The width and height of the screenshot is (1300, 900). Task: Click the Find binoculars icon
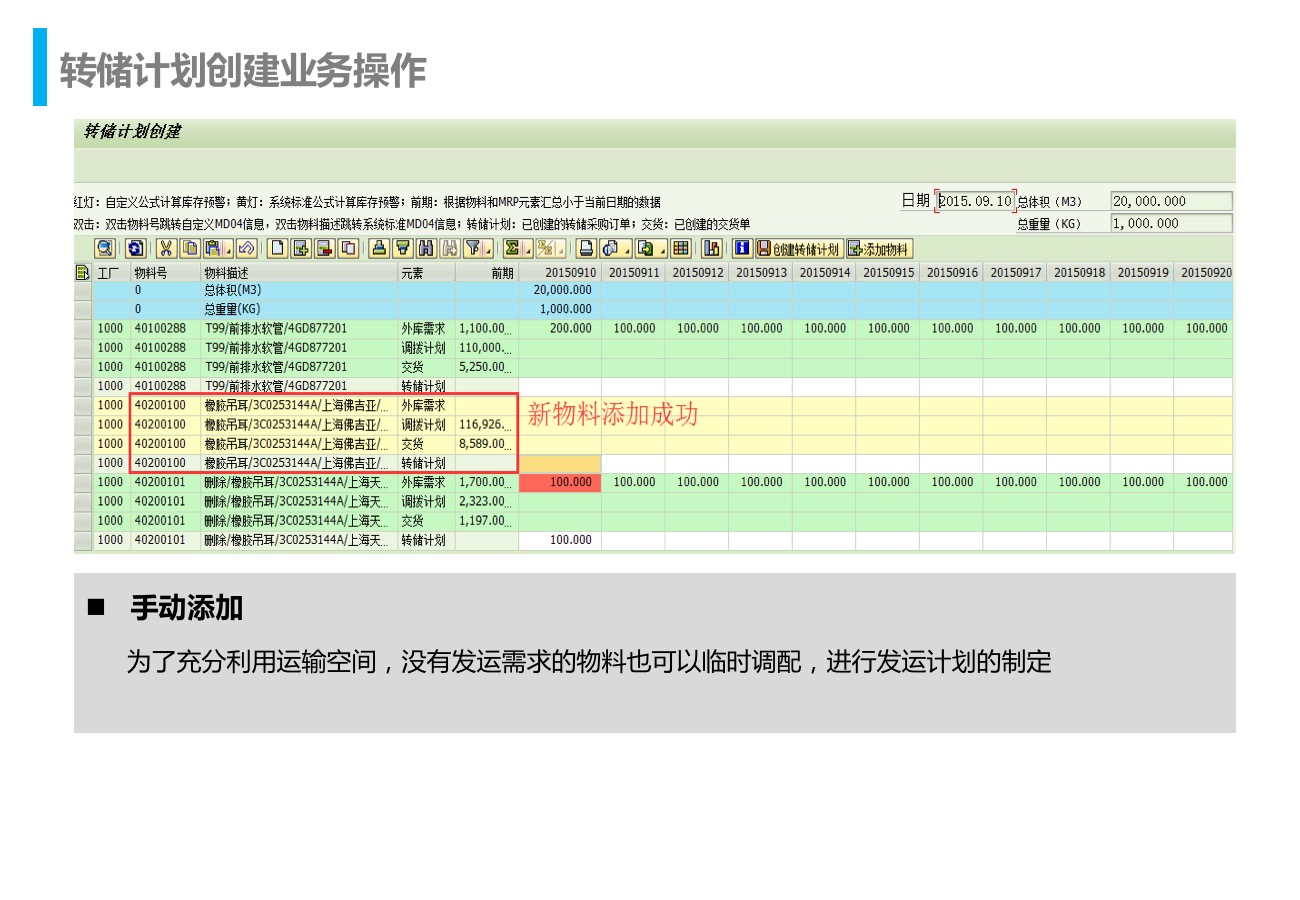(x=427, y=249)
